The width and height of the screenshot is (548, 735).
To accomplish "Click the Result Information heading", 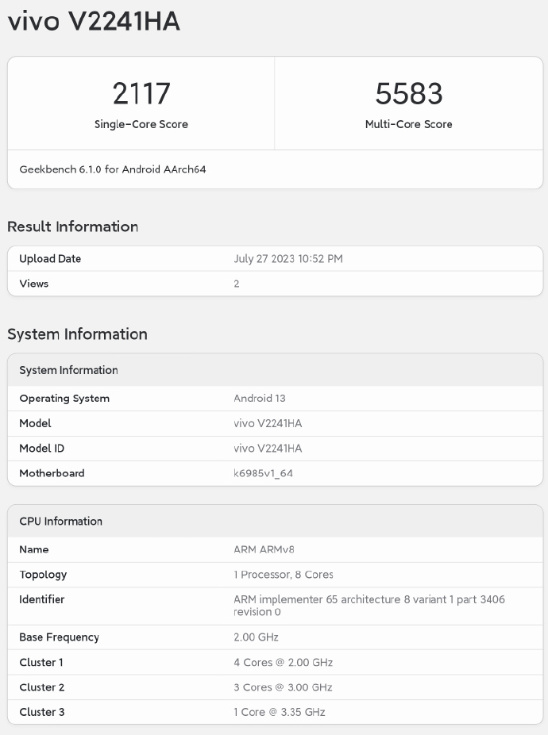I will 73,227.
